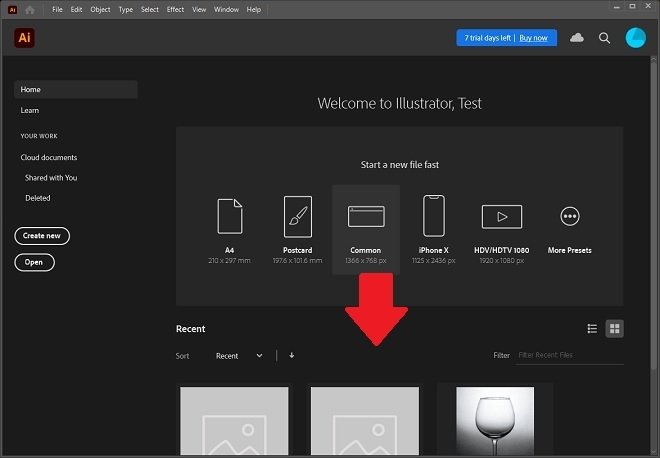Image resolution: width=660 pixels, height=458 pixels.
Task: Reverse sort order with arrow icon
Action: tap(292, 355)
